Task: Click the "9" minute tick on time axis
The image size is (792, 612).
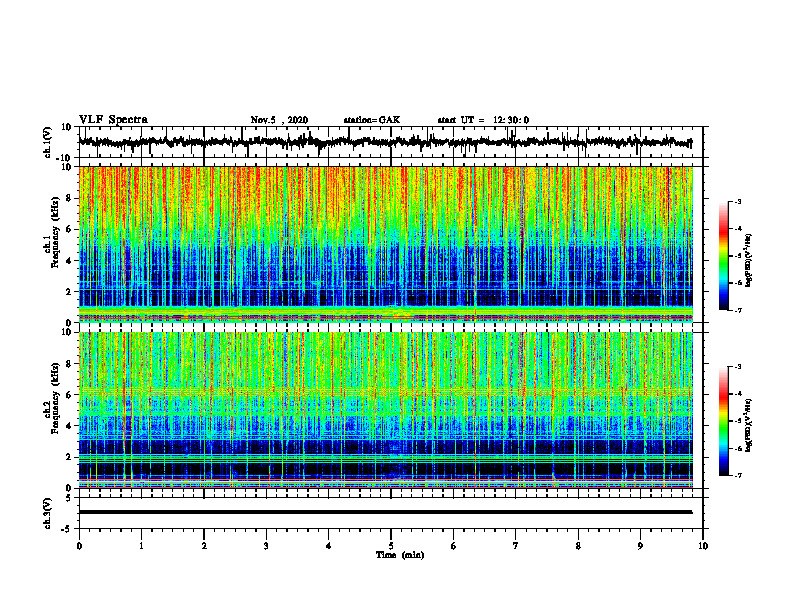Action: click(x=640, y=546)
